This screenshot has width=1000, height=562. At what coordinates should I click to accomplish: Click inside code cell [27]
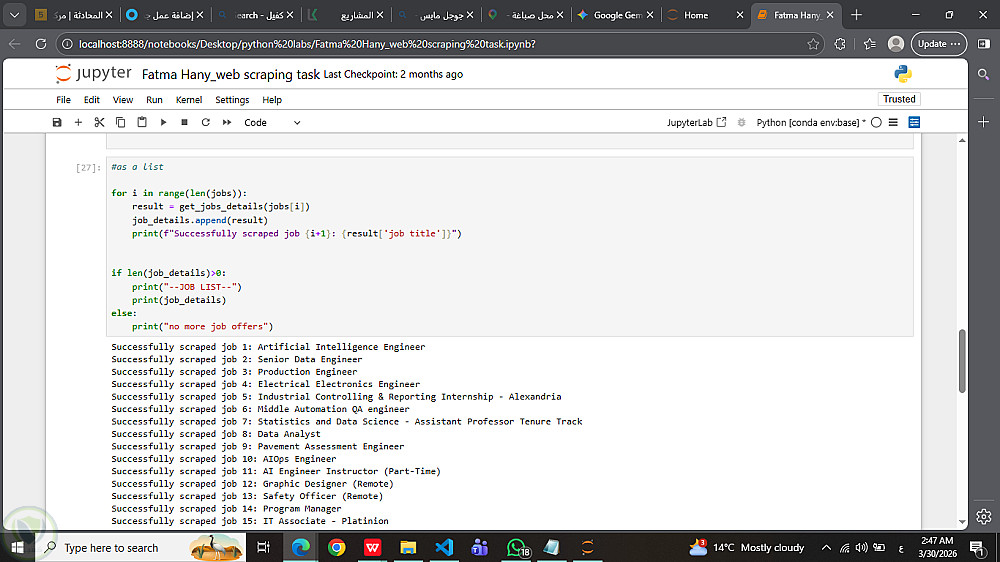pyautogui.click(x=510, y=246)
